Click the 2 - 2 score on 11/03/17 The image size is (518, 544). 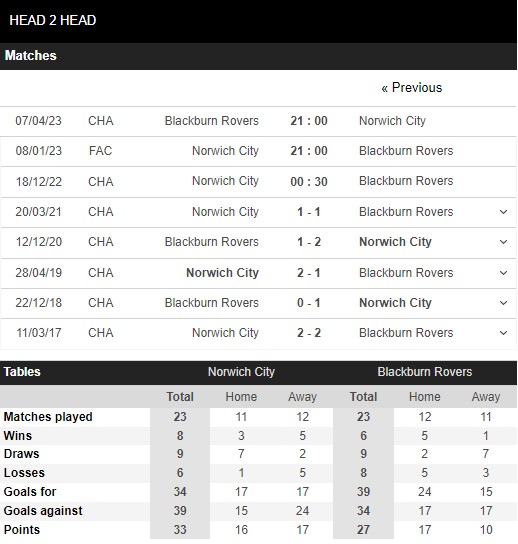pos(309,333)
